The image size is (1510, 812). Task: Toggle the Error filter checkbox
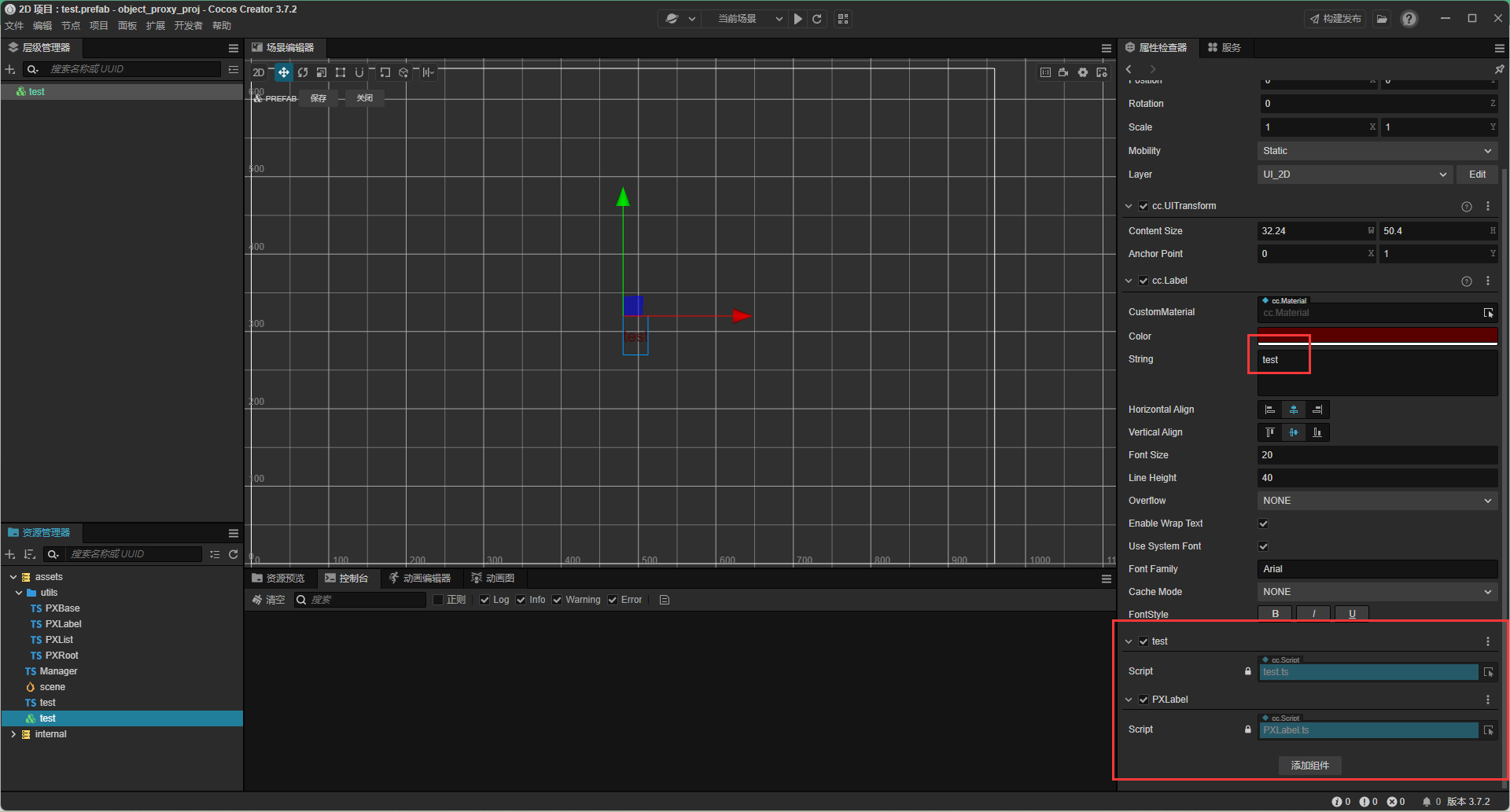click(613, 600)
